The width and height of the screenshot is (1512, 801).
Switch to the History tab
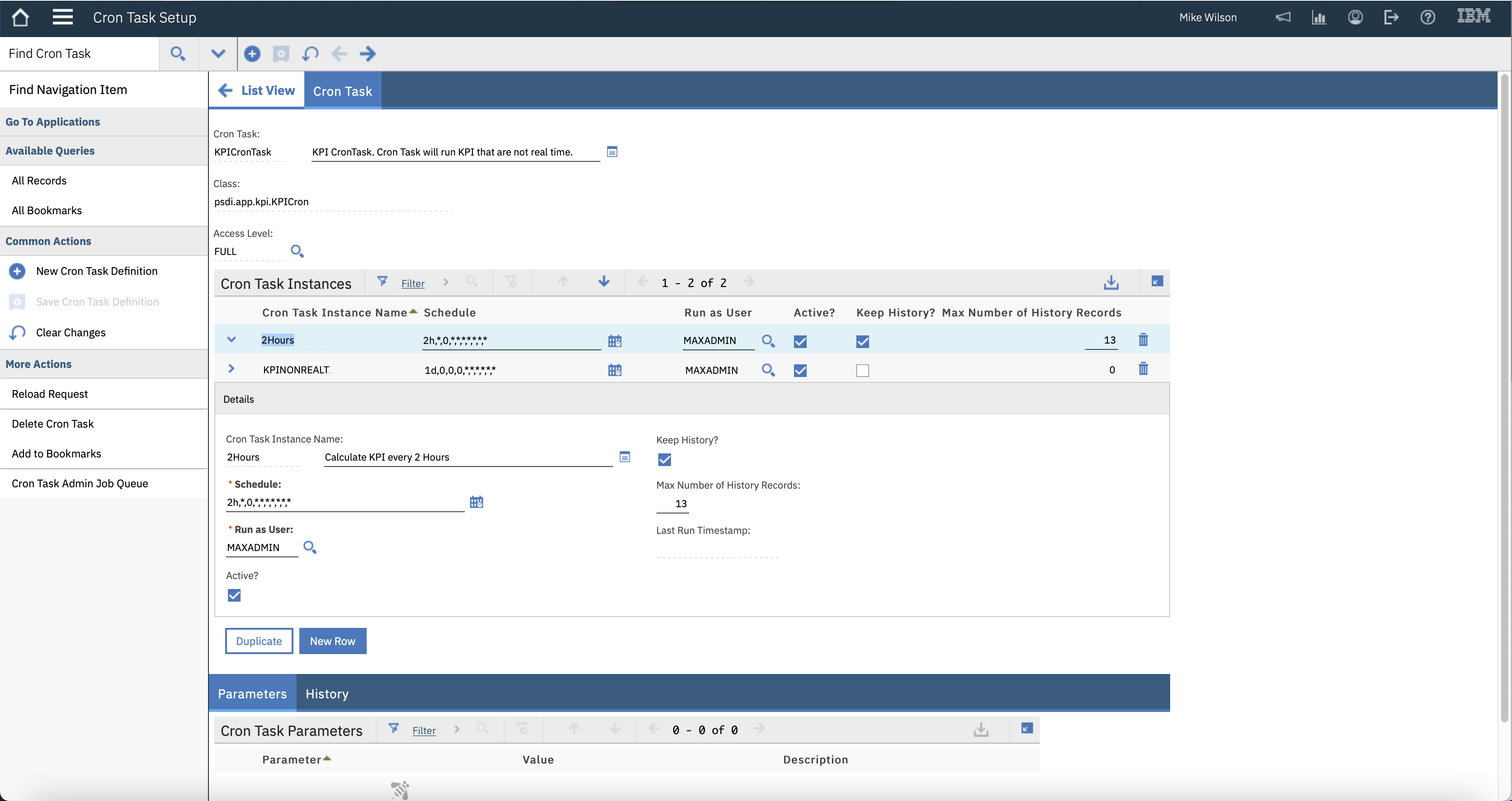327,693
